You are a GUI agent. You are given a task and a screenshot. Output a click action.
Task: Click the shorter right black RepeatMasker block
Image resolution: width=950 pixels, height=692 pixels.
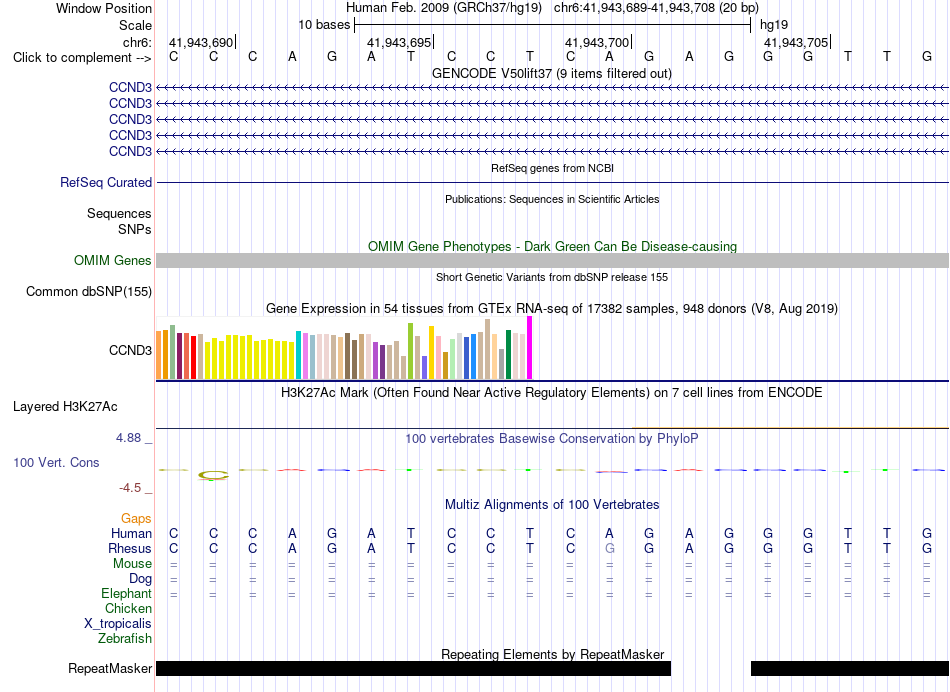[850, 668]
